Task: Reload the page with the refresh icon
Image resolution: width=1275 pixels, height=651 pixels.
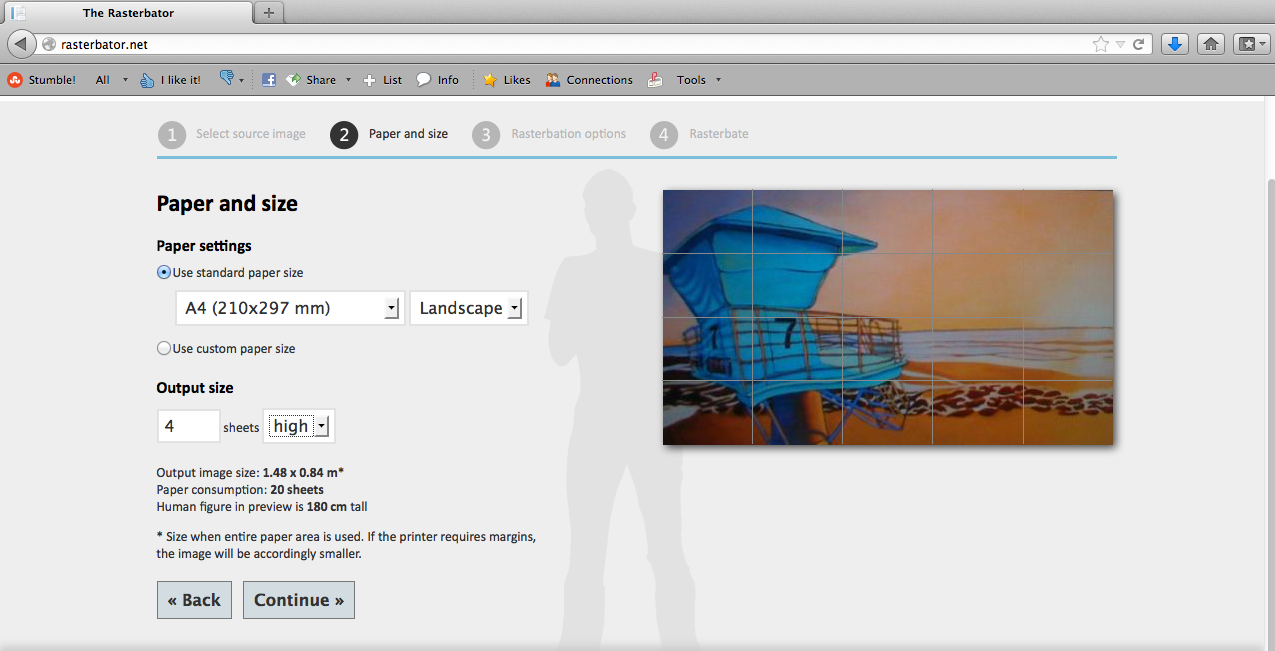Action: coord(1138,45)
